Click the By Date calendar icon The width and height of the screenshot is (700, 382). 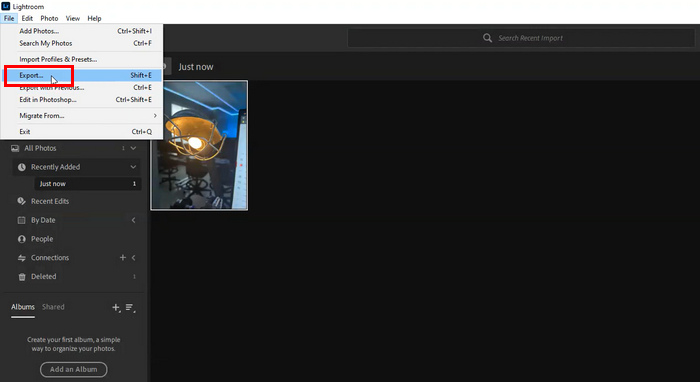tap(21, 220)
